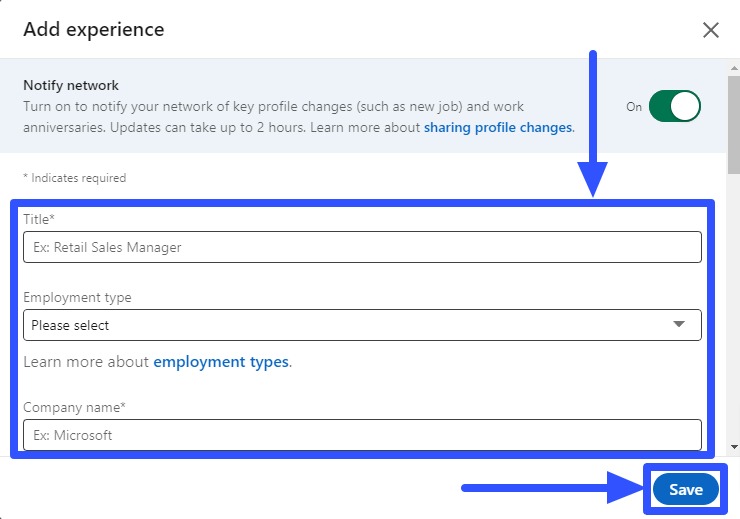Click the On label beside the switch
Screen dimensions: 740x519
634,107
